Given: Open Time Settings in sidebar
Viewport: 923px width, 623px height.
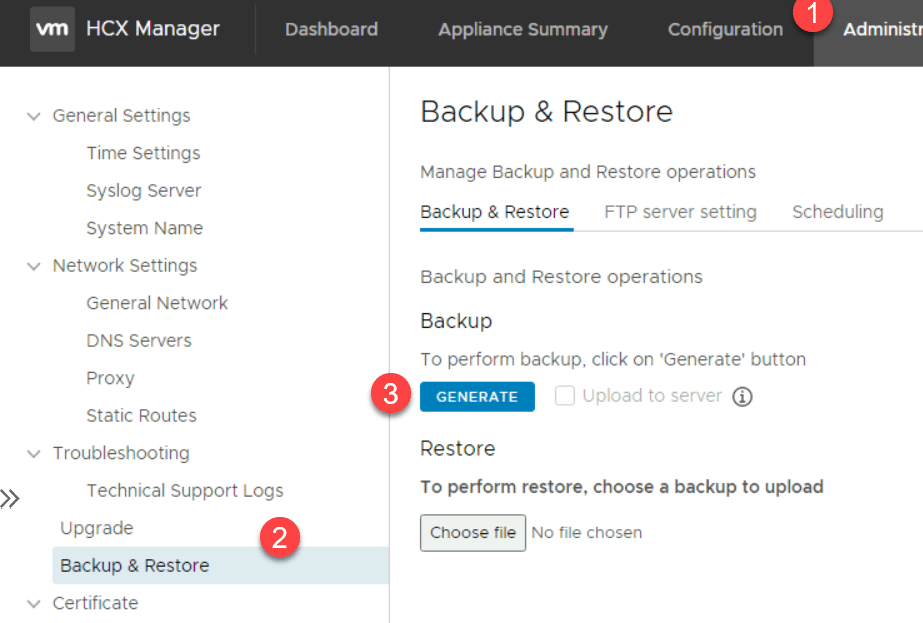Looking at the screenshot, I should [143, 153].
